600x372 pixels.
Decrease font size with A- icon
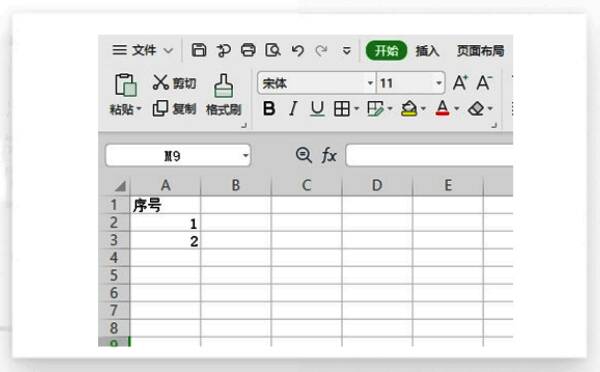pyautogui.click(x=484, y=83)
